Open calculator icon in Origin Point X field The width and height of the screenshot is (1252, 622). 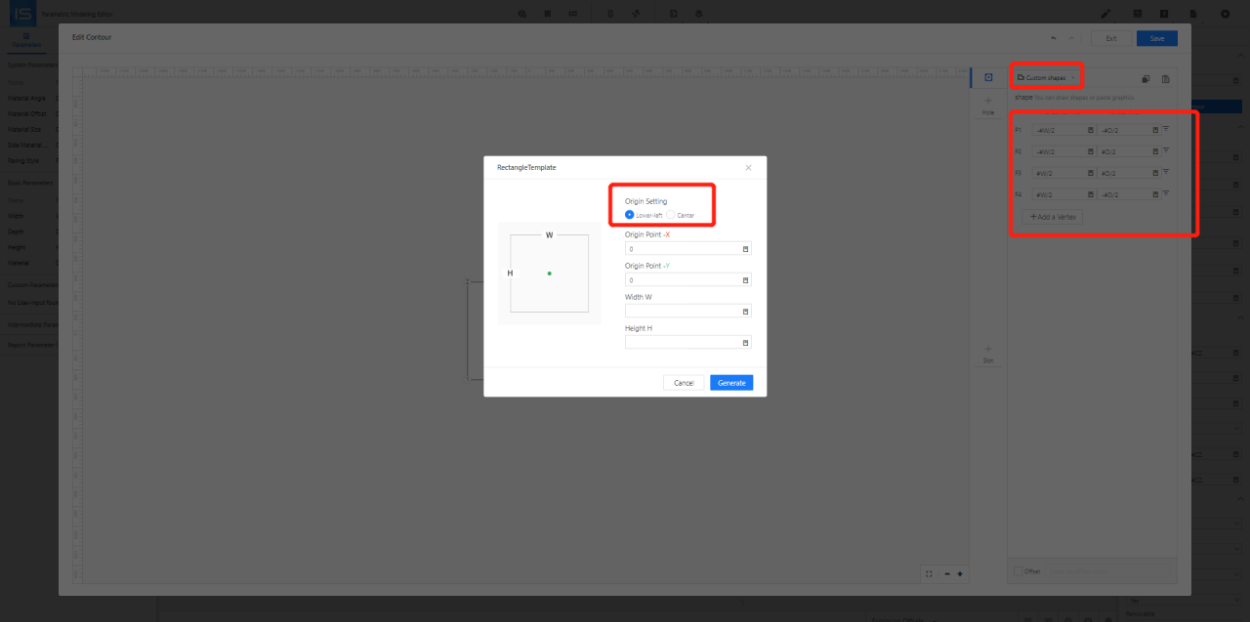pyautogui.click(x=745, y=248)
